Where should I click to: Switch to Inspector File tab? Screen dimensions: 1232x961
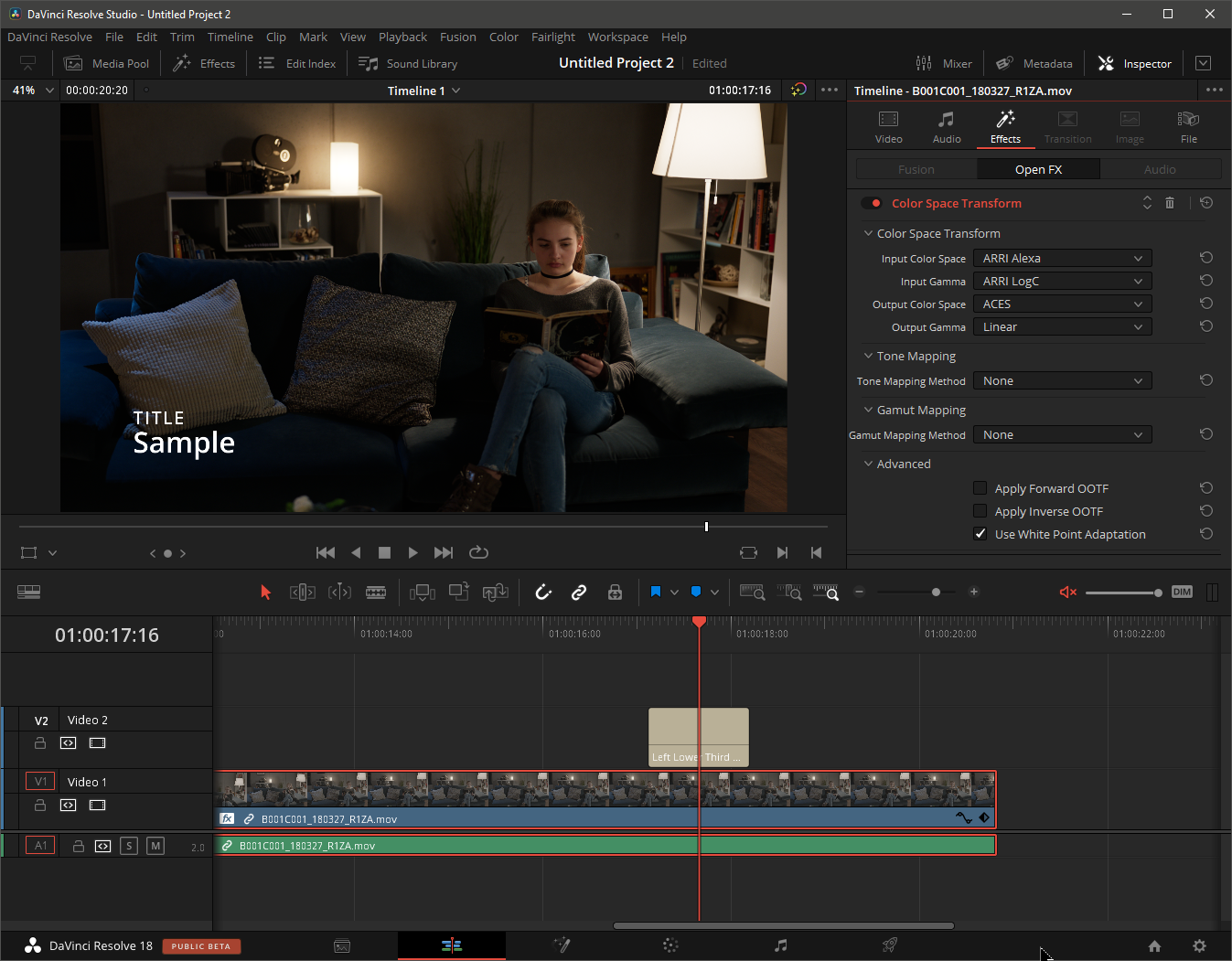pos(1188,127)
